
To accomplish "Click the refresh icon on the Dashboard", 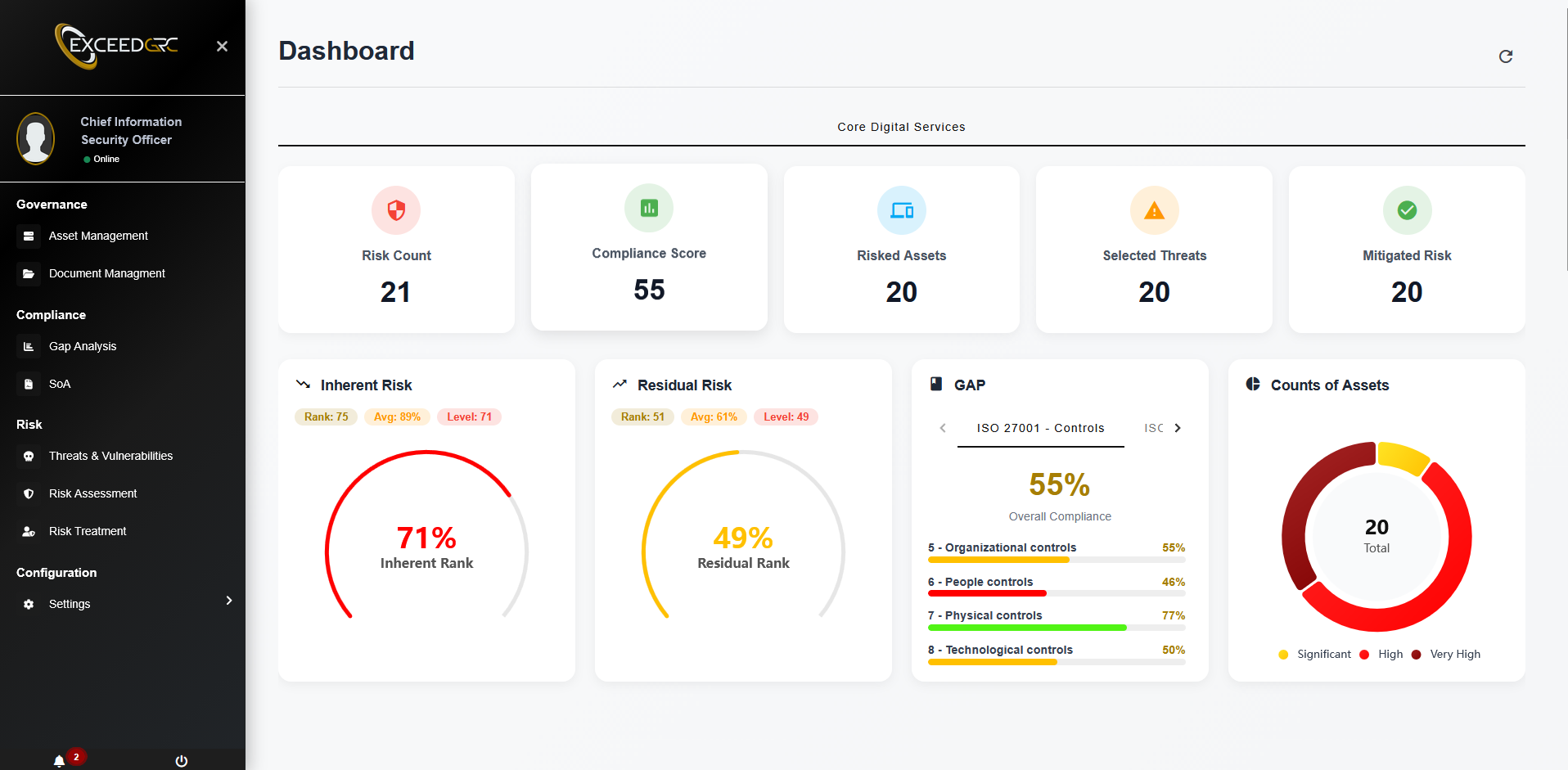I will tap(1506, 56).
